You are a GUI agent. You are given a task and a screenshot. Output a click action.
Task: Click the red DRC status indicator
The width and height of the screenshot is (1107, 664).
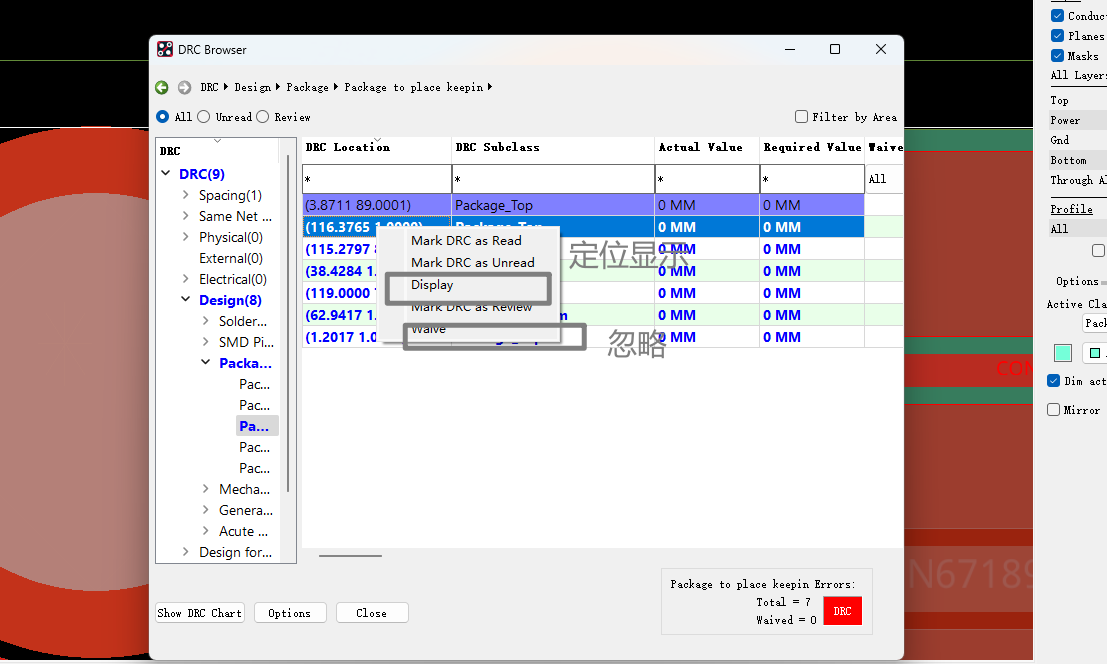coord(842,611)
